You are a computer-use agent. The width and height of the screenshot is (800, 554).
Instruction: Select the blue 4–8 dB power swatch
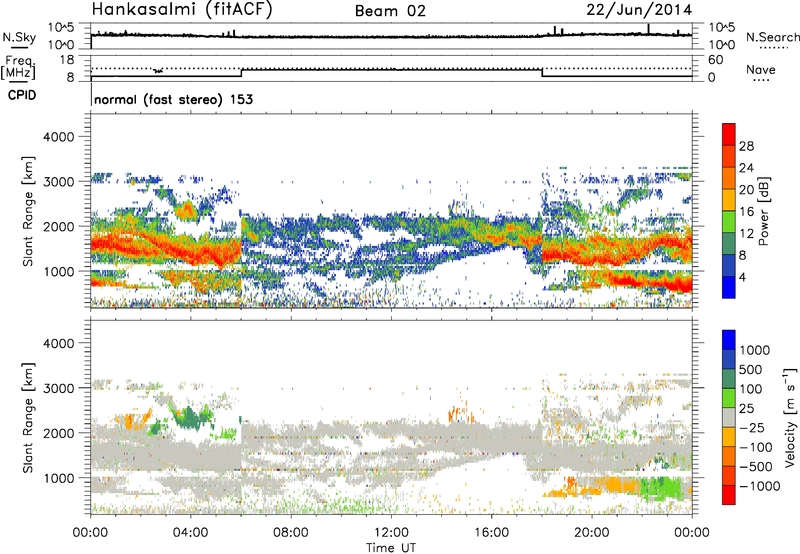pyautogui.click(x=729, y=265)
